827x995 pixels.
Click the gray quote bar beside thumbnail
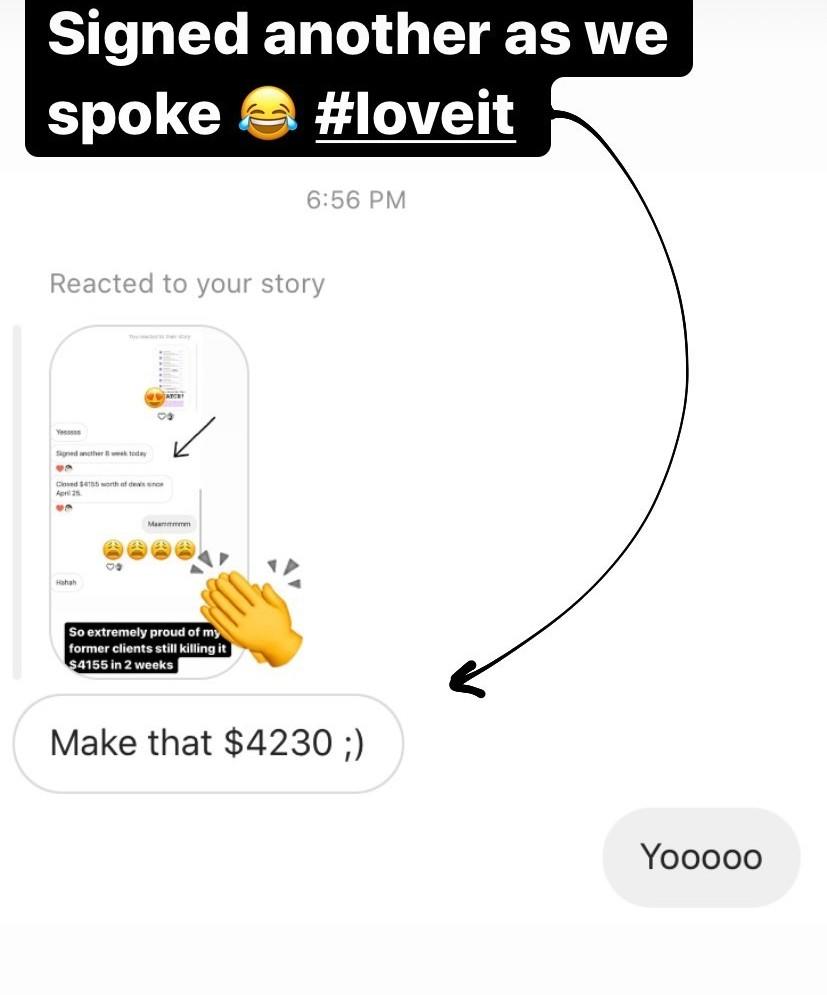tap(17, 502)
